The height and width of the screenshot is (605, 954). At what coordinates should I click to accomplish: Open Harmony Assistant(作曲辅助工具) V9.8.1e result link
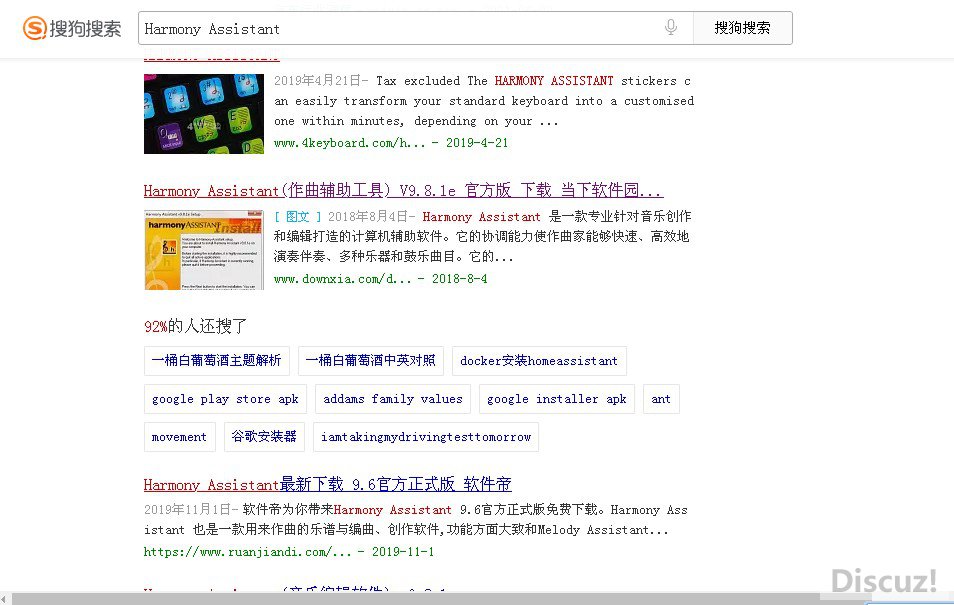(x=403, y=191)
